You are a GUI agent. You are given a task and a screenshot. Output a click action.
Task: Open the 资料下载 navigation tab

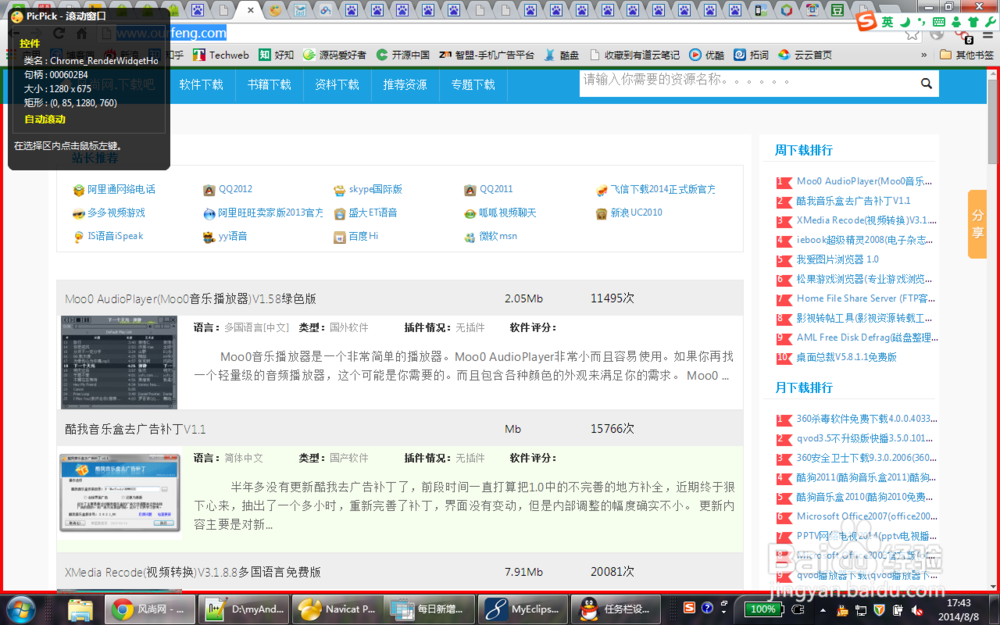point(337,84)
